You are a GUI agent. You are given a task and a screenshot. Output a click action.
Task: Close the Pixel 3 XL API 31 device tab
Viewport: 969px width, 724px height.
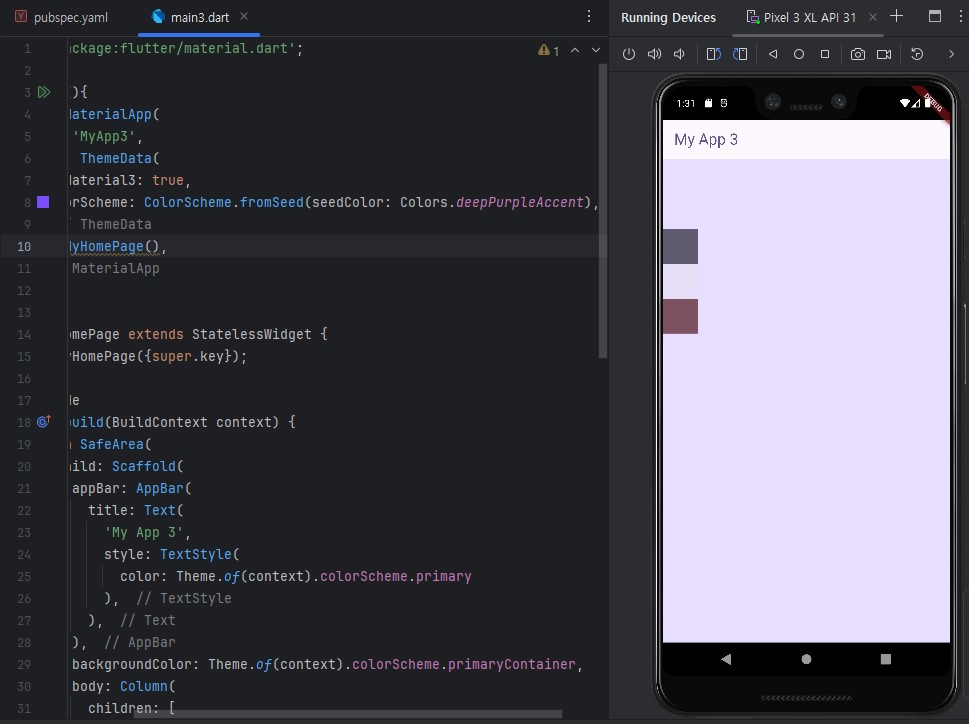click(x=873, y=17)
